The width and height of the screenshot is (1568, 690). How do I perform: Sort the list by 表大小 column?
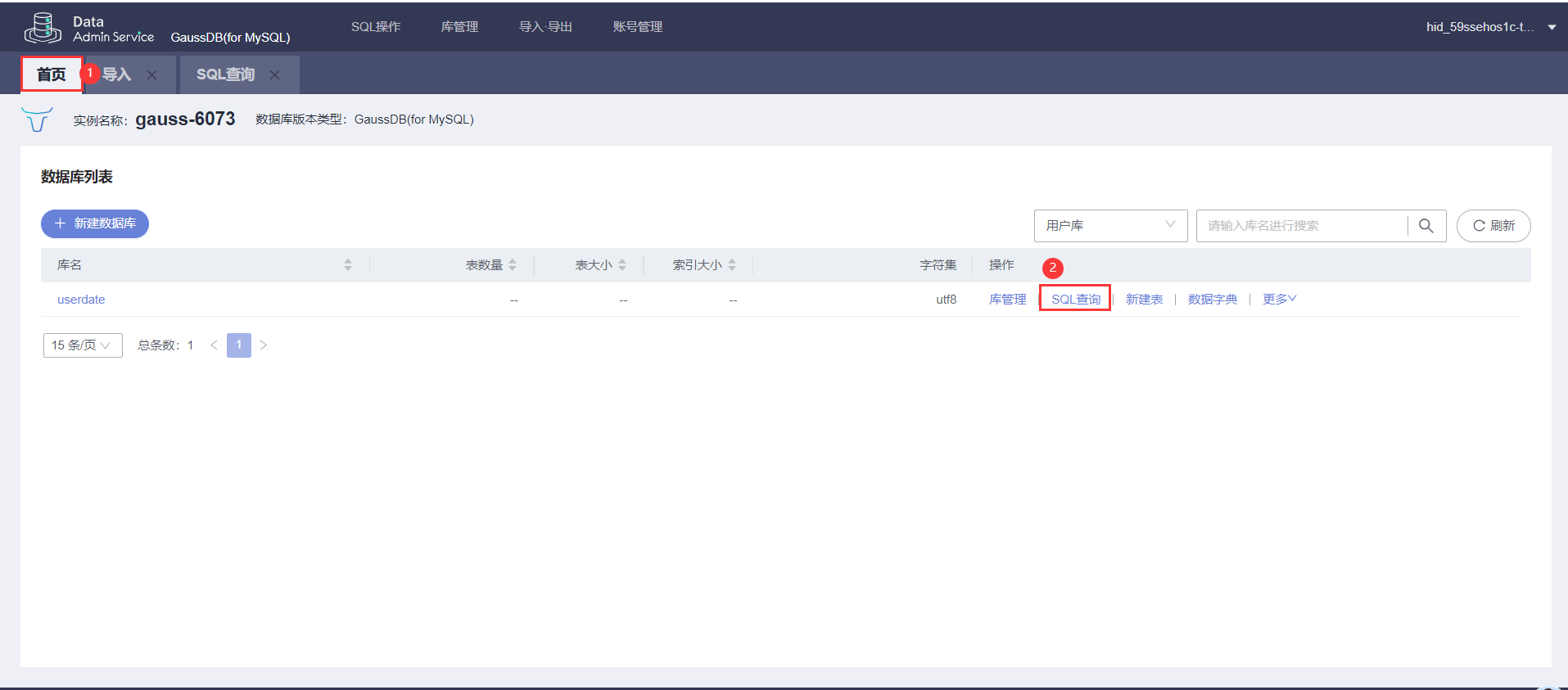click(622, 265)
